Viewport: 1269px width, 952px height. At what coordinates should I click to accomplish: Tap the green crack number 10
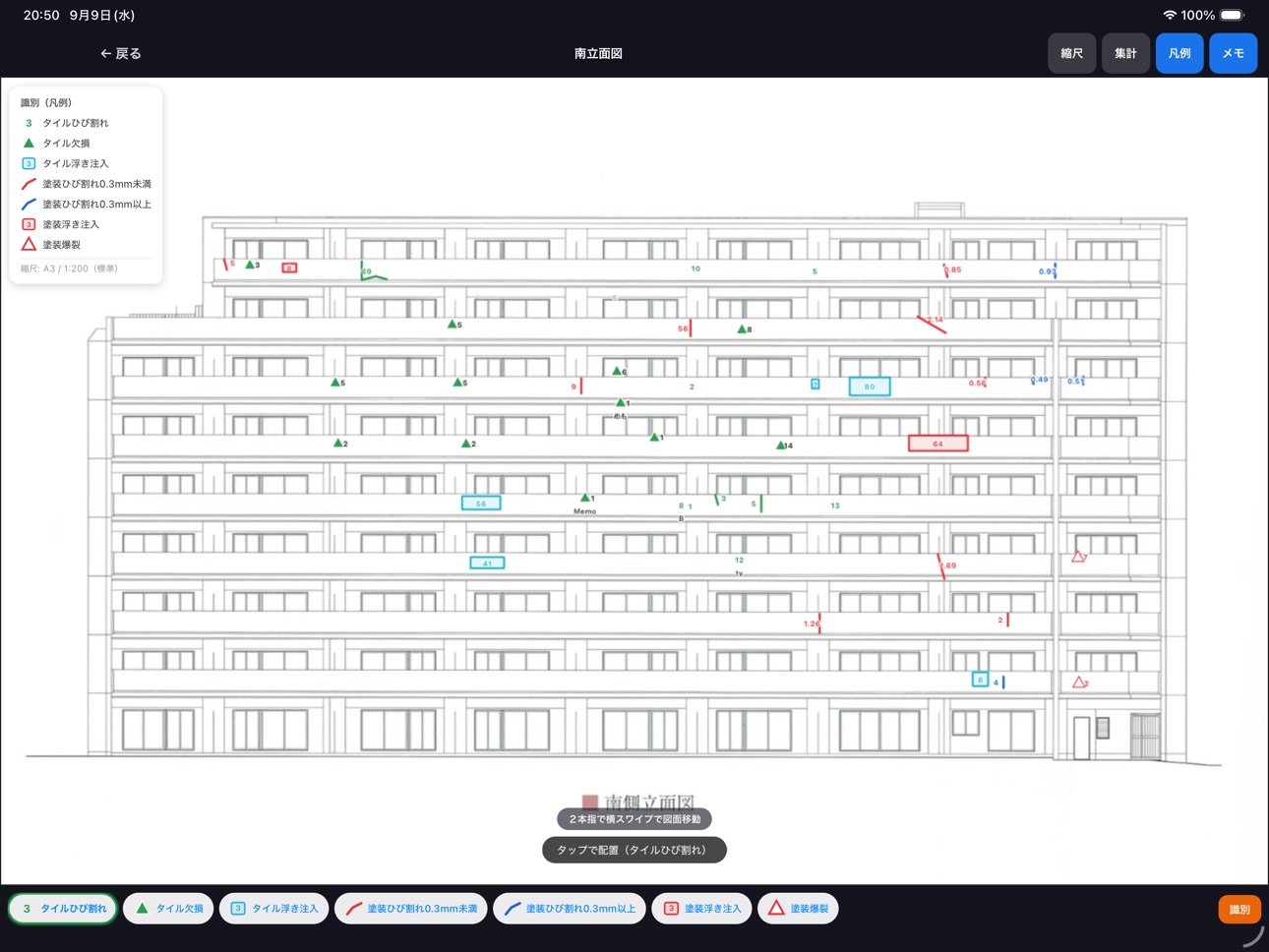click(x=695, y=268)
